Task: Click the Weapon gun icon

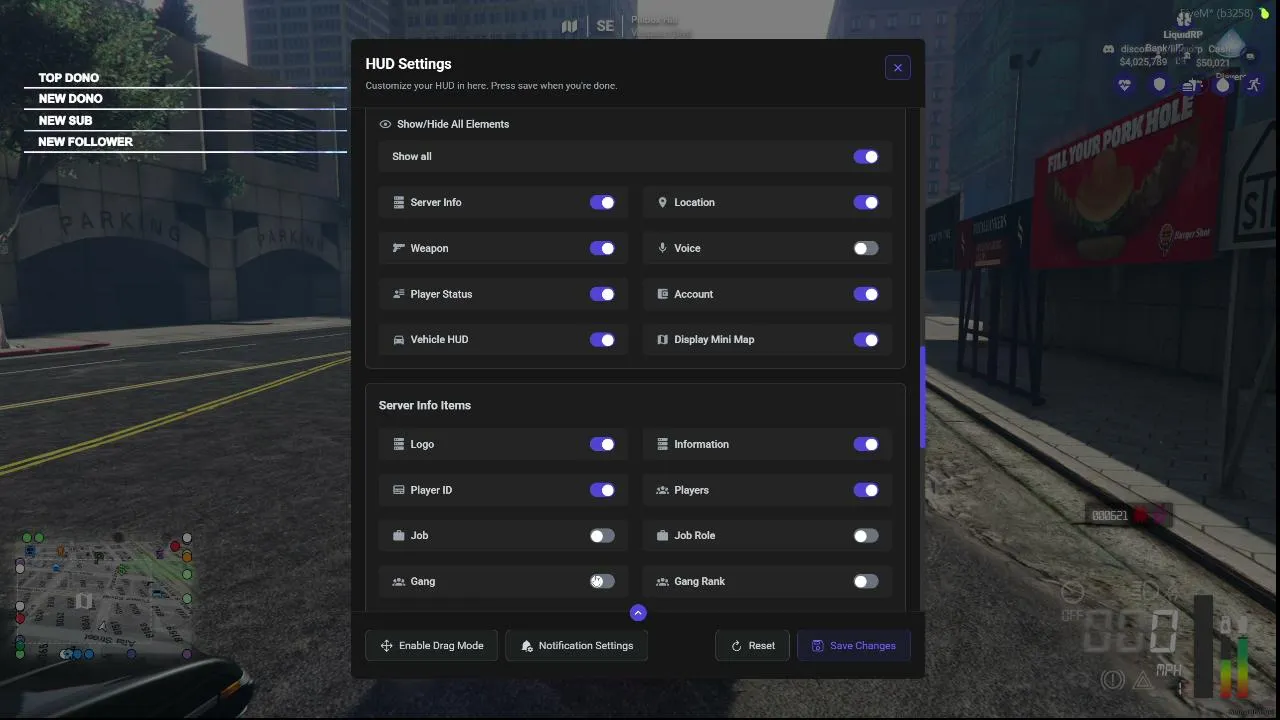Action: tap(399, 248)
